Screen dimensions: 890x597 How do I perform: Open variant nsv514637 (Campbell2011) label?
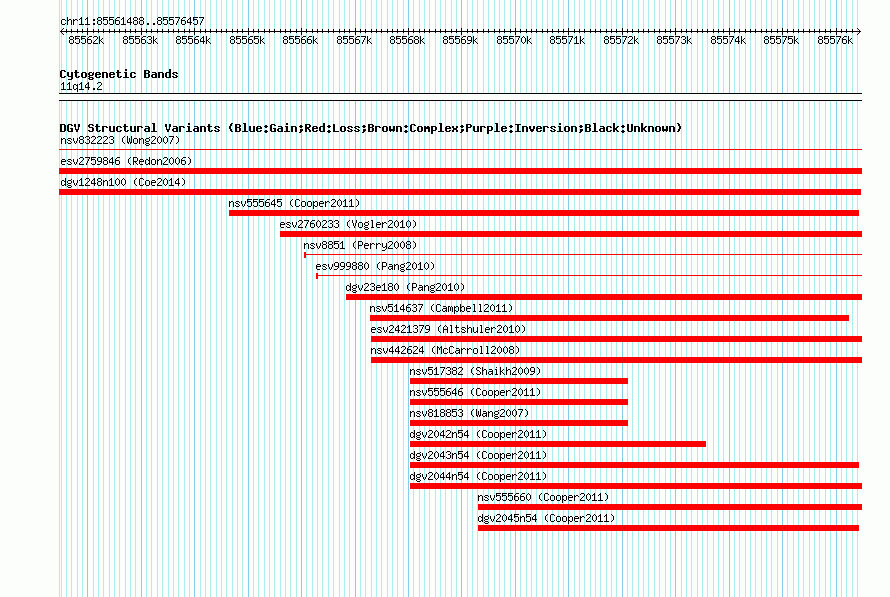point(441,308)
